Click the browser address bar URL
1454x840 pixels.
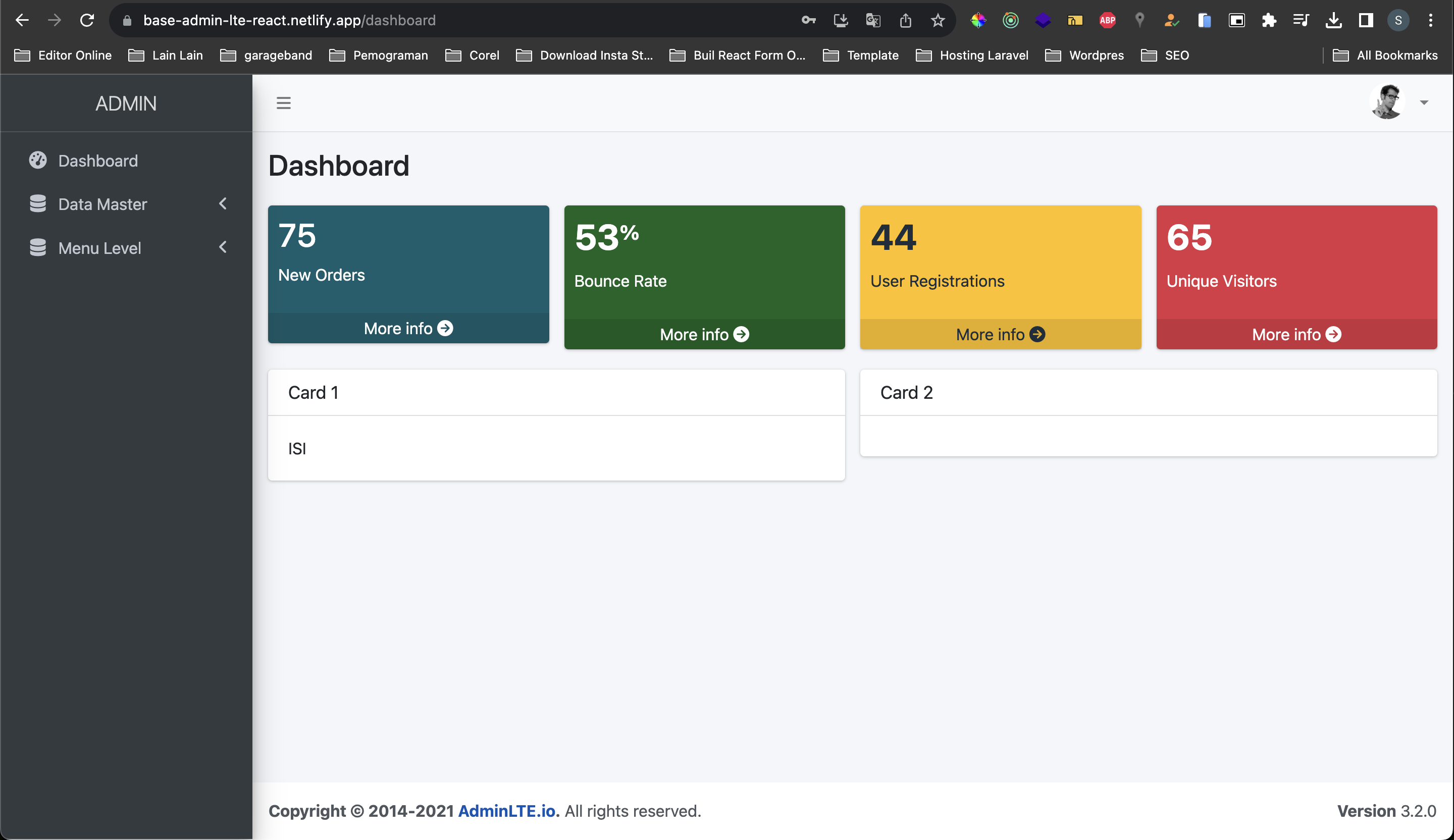(x=288, y=21)
